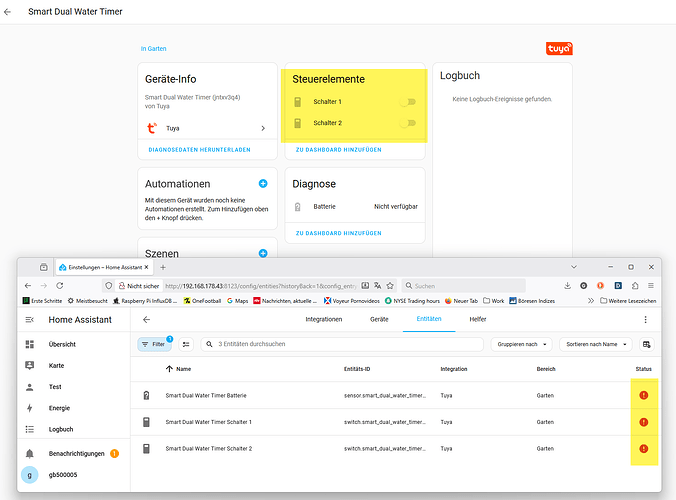676x500 pixels.
Task: Reload the browser page
Action: click(x=60, y=285)
